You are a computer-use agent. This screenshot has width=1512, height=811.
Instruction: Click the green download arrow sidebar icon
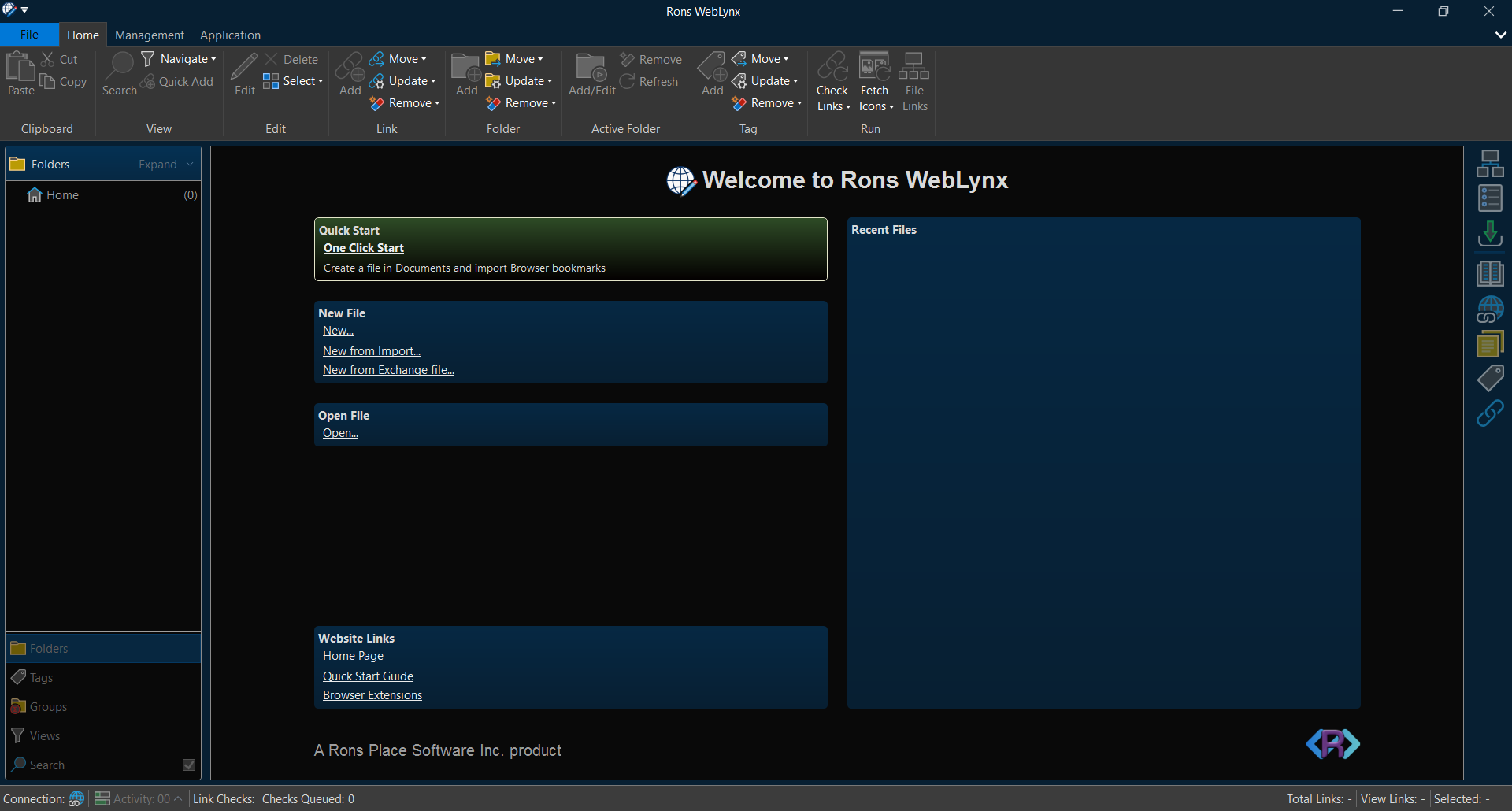pyautogui.click(x=1490, y=234)
